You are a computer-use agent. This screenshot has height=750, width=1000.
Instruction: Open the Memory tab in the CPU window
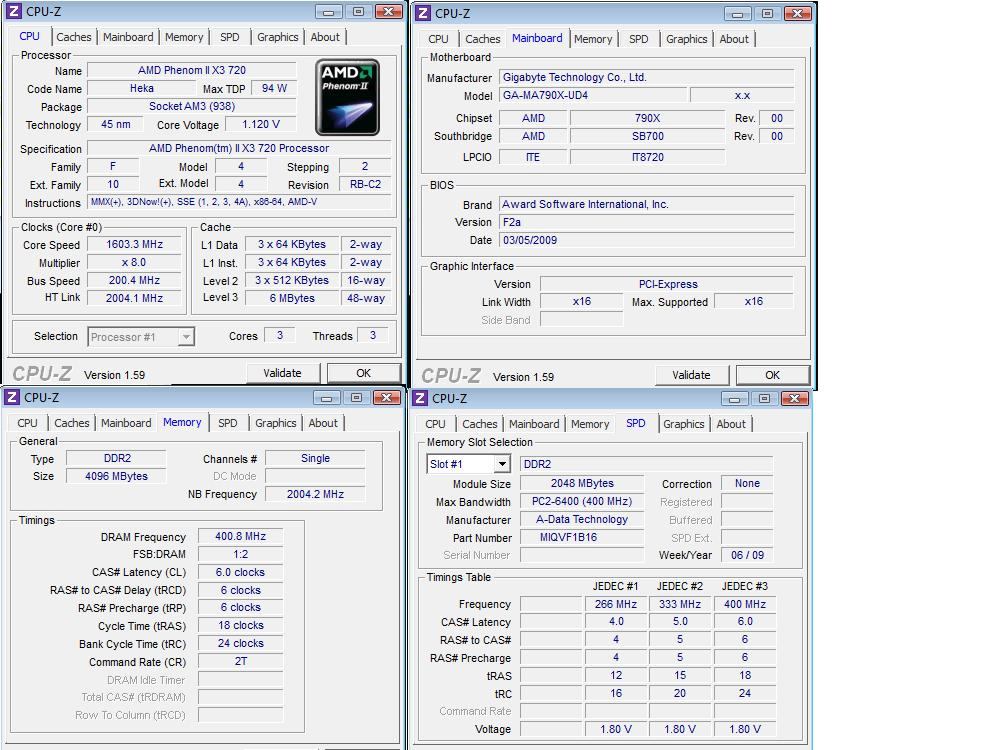tap(184, 37)
